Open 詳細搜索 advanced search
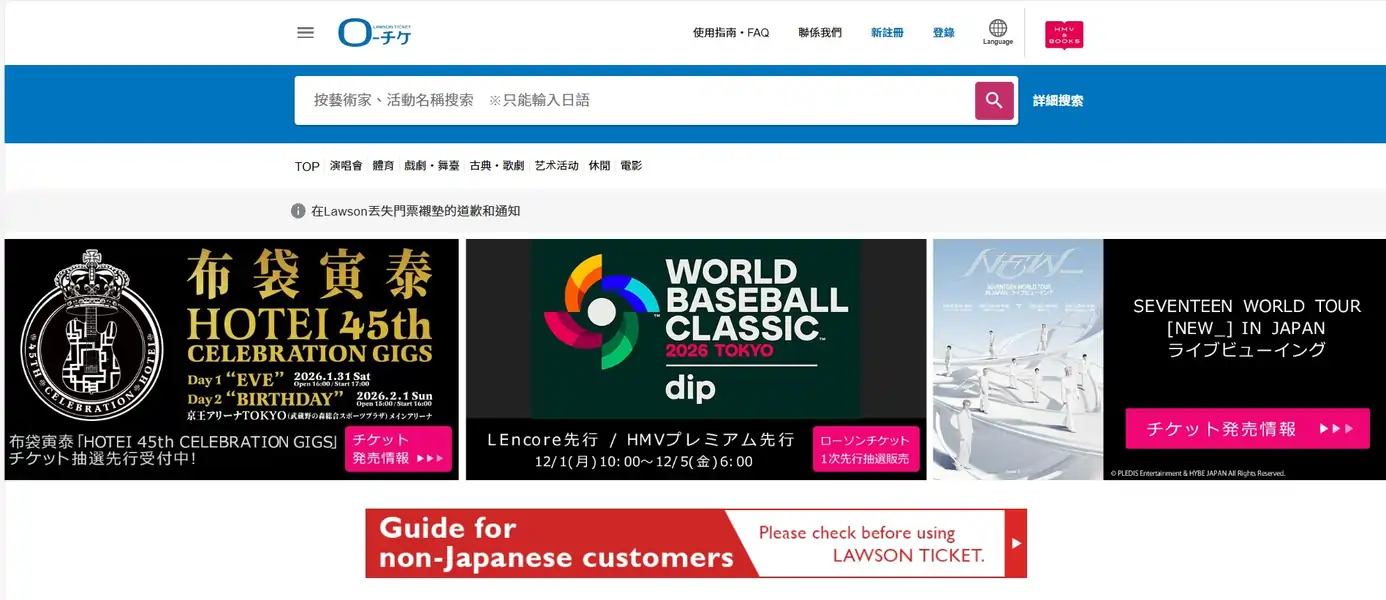The height and width of the screenshot is (600, 1386). point(1058,101)
